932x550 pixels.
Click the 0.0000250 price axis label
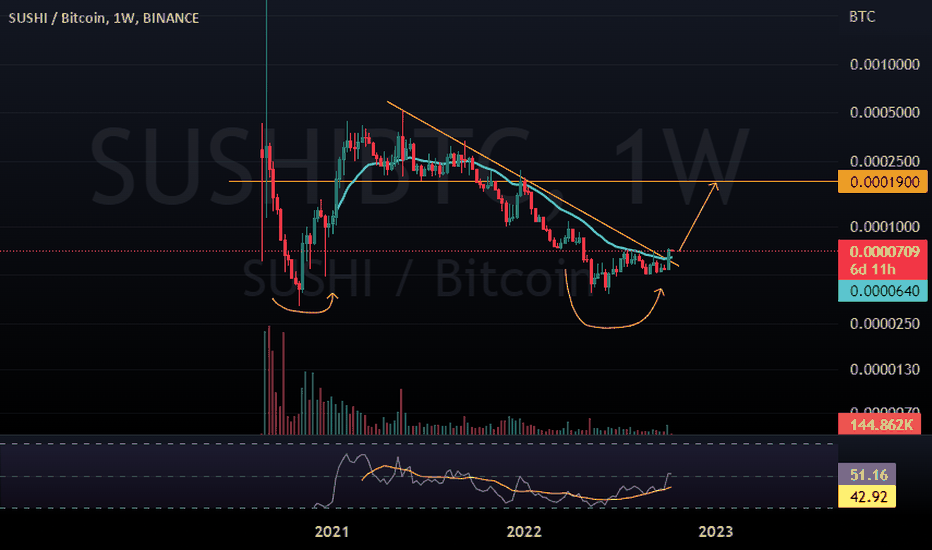[884, 323]
